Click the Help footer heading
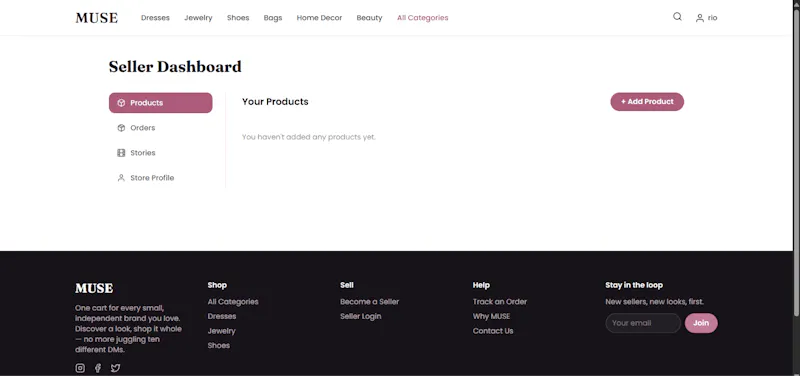The image size is (800, 376). click(481, 285)
